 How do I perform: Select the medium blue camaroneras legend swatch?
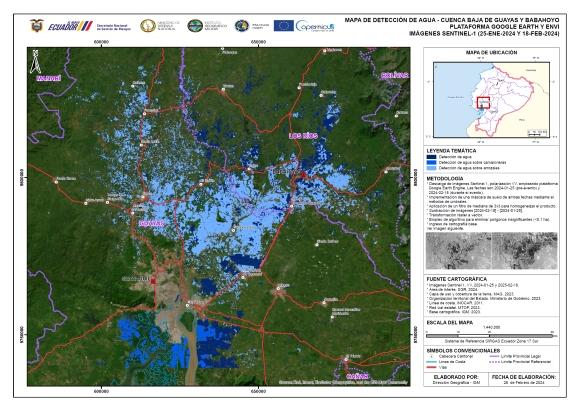pos(431,162)
